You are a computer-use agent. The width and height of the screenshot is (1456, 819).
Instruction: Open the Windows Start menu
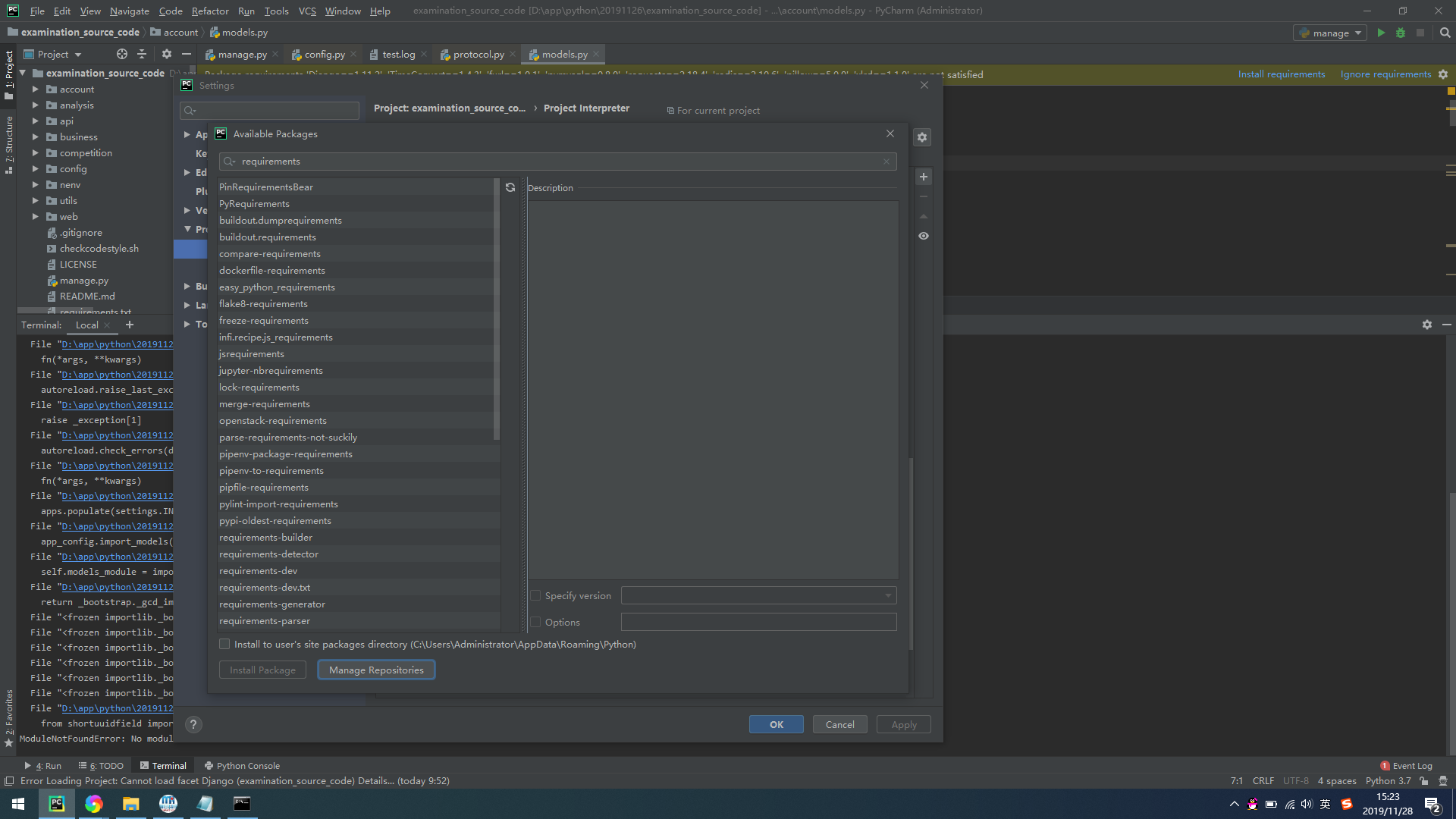pos(18,804)
